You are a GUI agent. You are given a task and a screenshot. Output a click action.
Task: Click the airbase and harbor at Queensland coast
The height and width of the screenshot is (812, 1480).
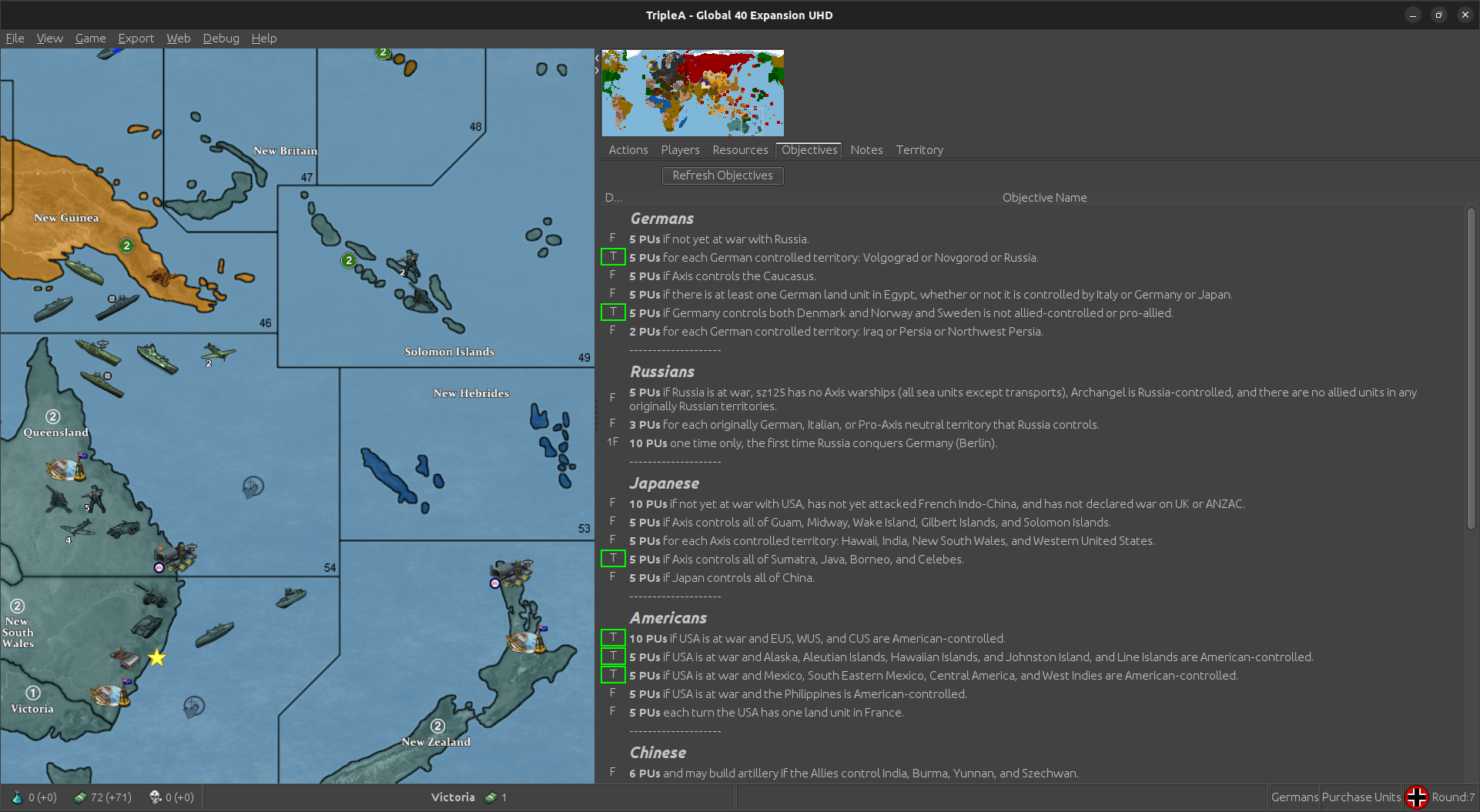pyautogui.click(x=176, y=557)
